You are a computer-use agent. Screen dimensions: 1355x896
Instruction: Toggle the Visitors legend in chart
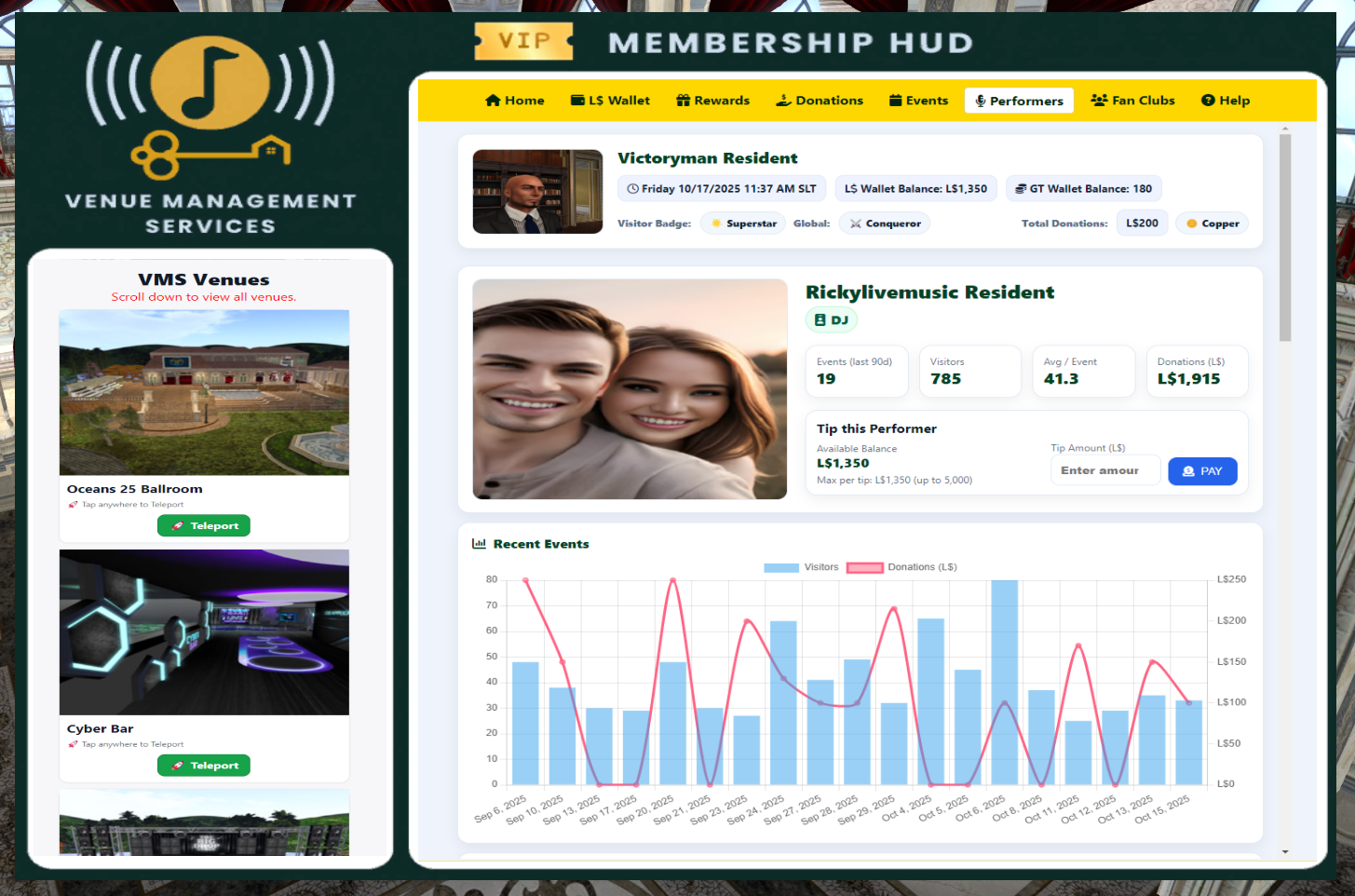(801, 567)
